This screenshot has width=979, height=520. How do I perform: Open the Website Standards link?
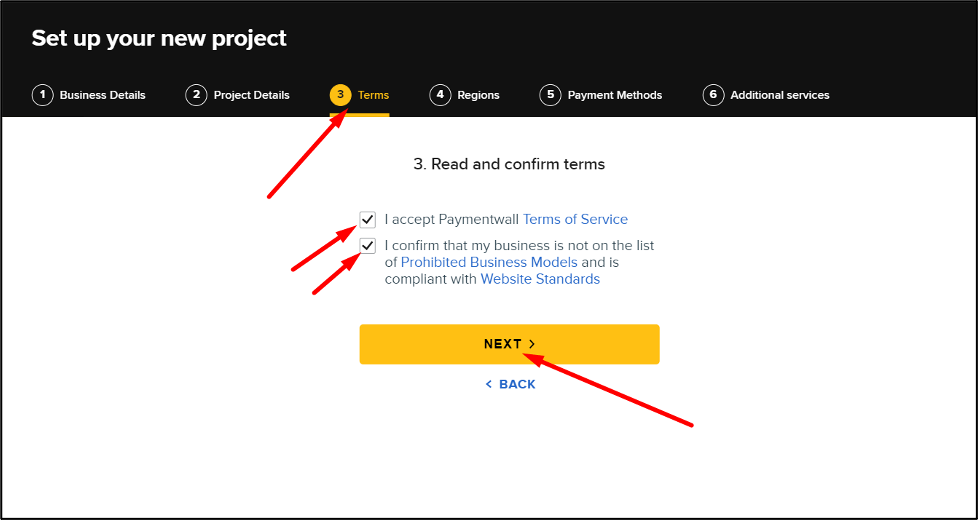point(540,279)
